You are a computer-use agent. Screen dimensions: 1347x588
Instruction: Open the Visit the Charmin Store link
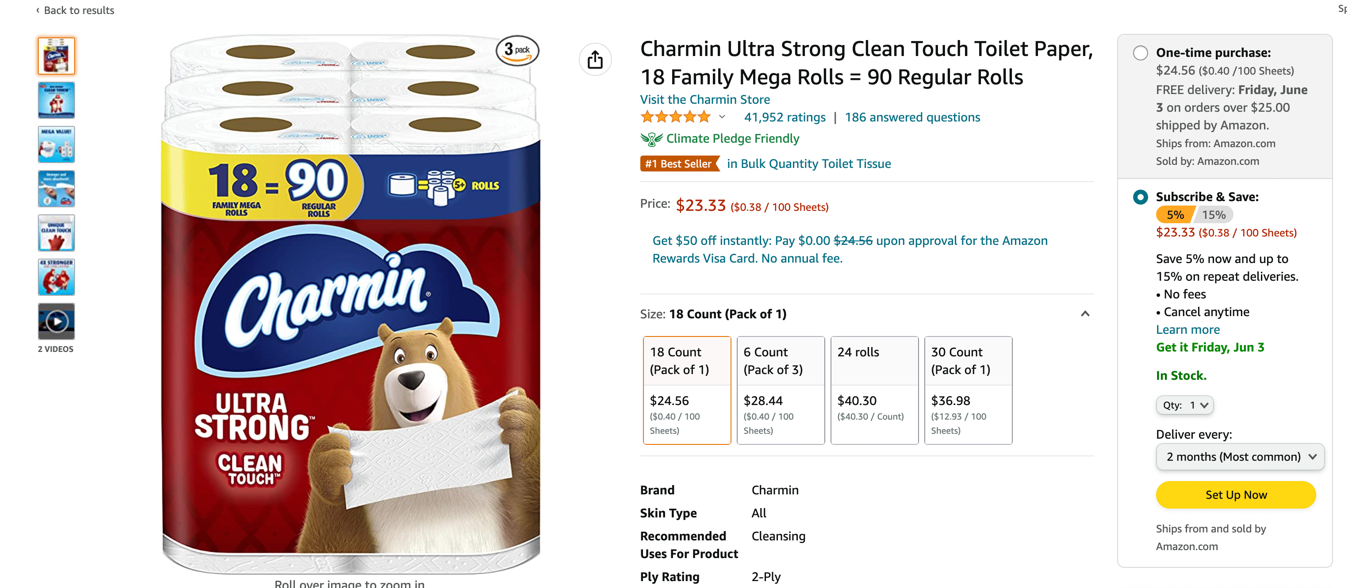tap(705, 100)
